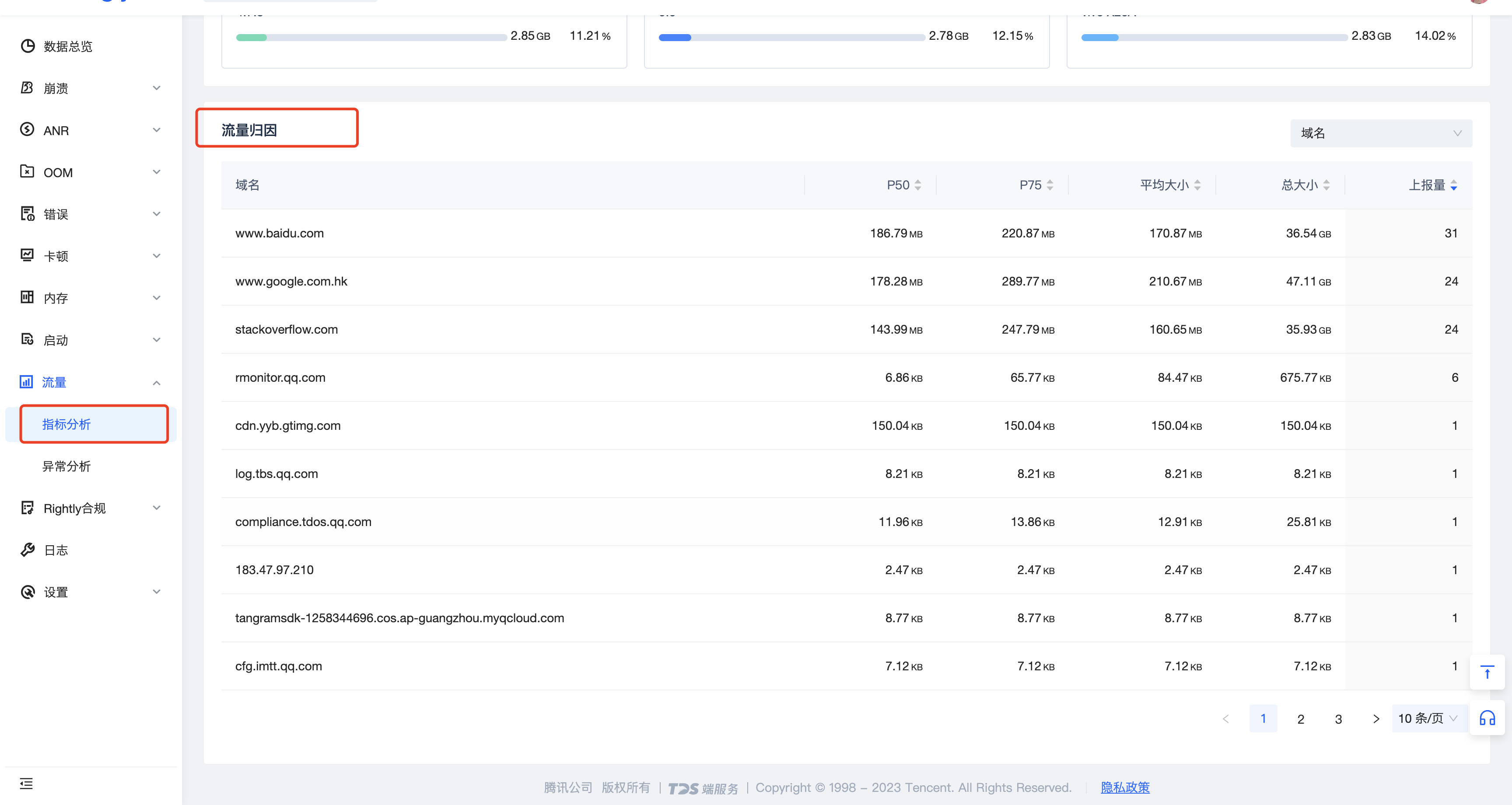1512x805 pixels.
Task: Sort table by P50 column
Action: [x=917, y=185]
